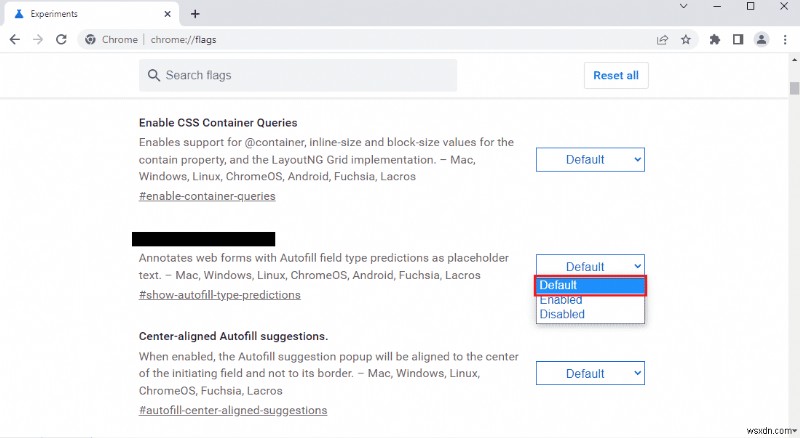Viewport: 800px width, 438px height.
Task: Reload the page with refresh icon
Action: [61, 40]
